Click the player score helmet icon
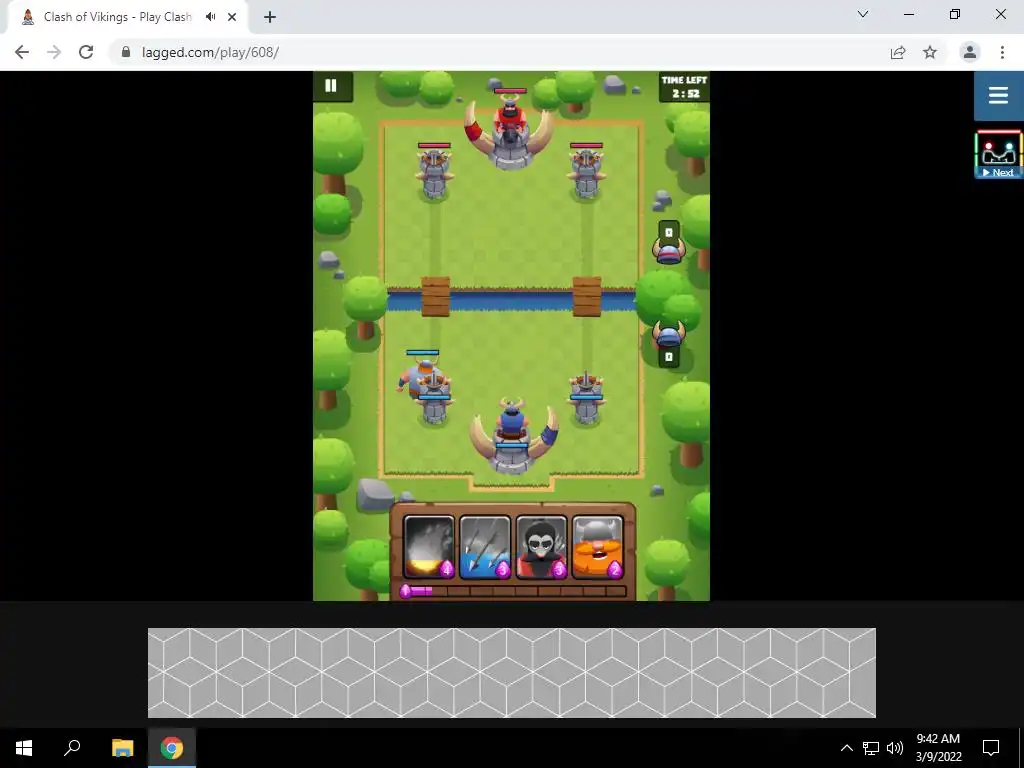Screen dimensions: 1024x768 669,334
